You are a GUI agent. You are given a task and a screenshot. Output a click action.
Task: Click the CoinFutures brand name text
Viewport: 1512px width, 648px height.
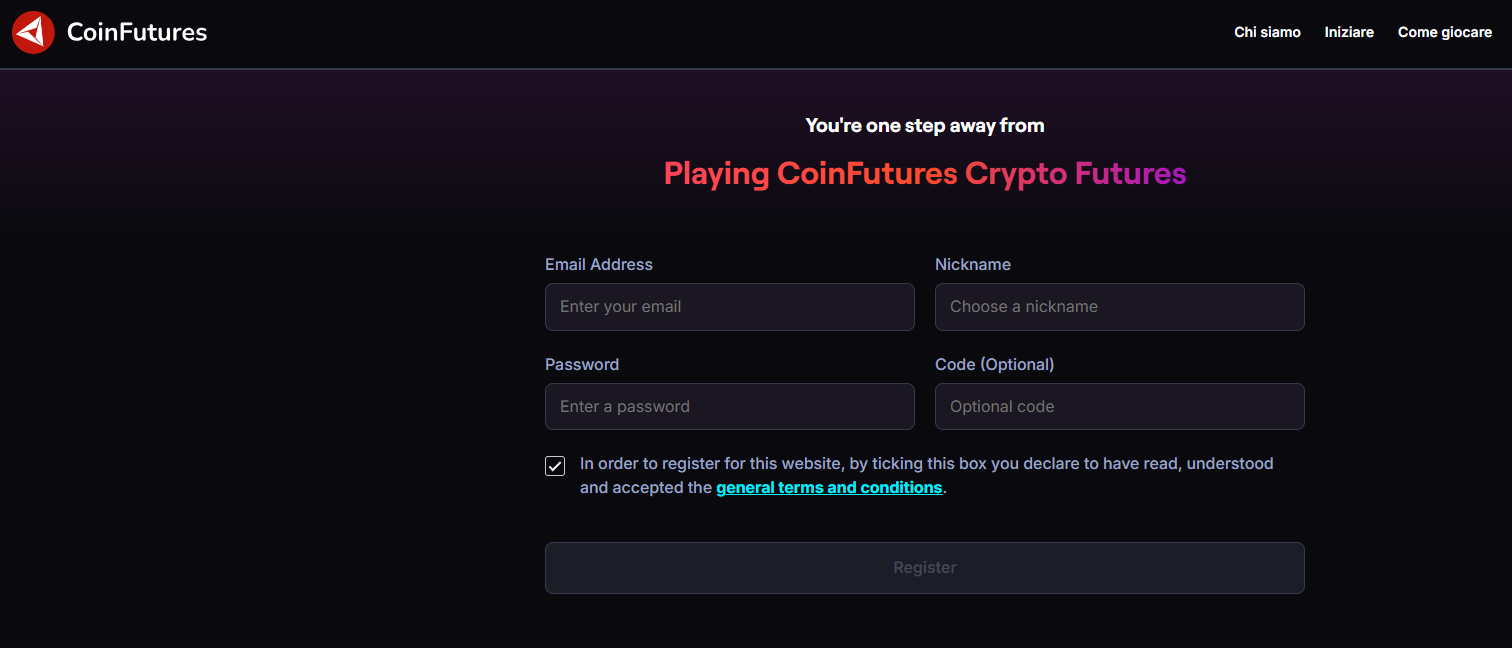[137, 33]
